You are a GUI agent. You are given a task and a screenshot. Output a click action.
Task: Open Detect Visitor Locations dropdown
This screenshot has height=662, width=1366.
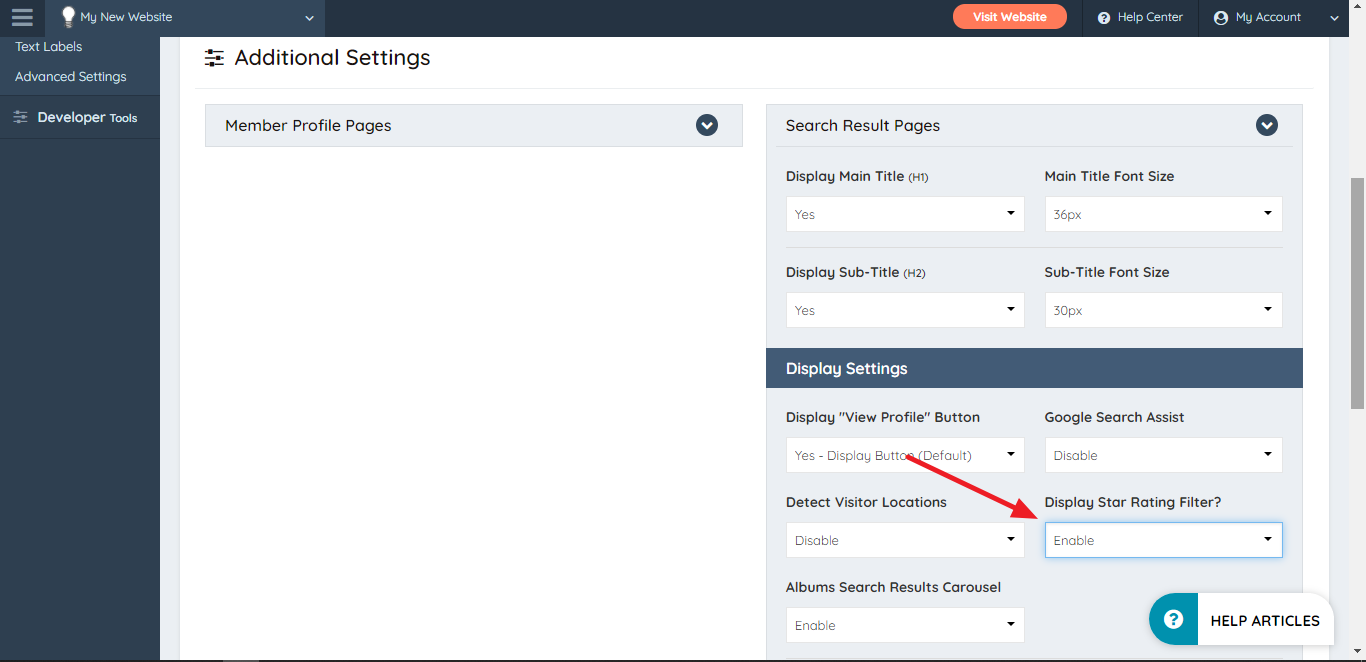click(905, 540)
